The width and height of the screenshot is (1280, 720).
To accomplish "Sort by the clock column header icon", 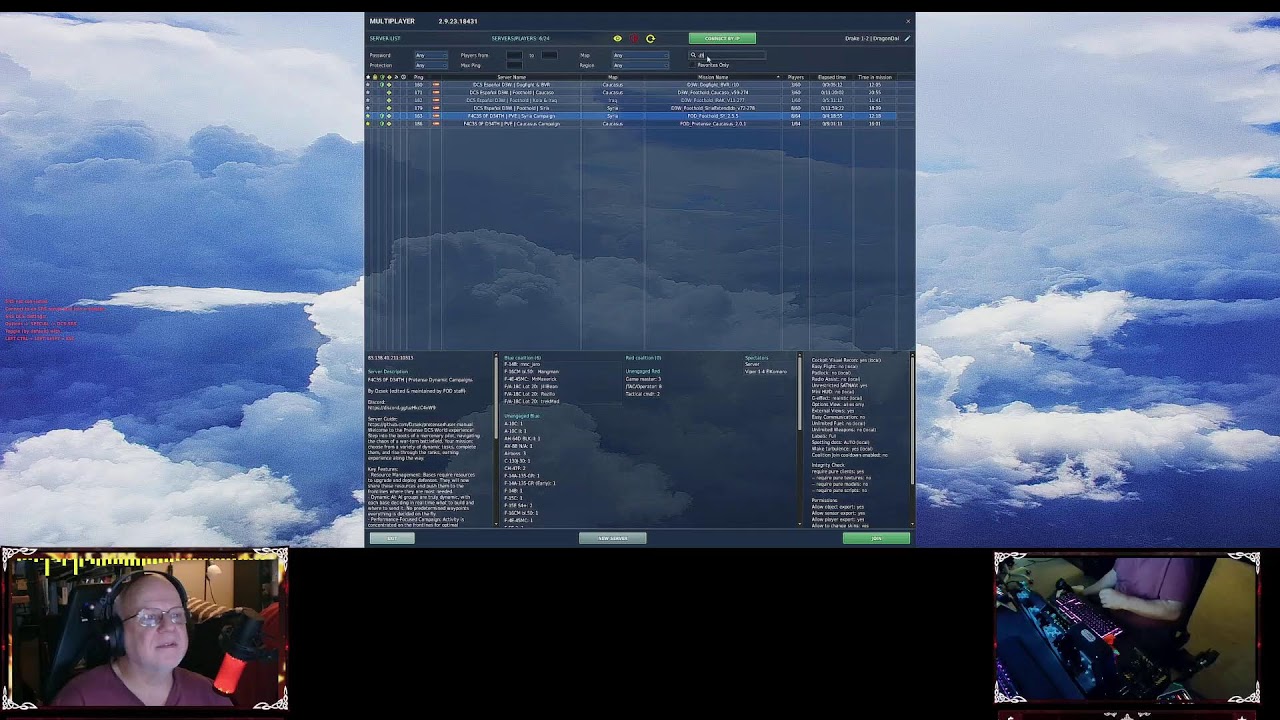I will click(x=403, y=77).
